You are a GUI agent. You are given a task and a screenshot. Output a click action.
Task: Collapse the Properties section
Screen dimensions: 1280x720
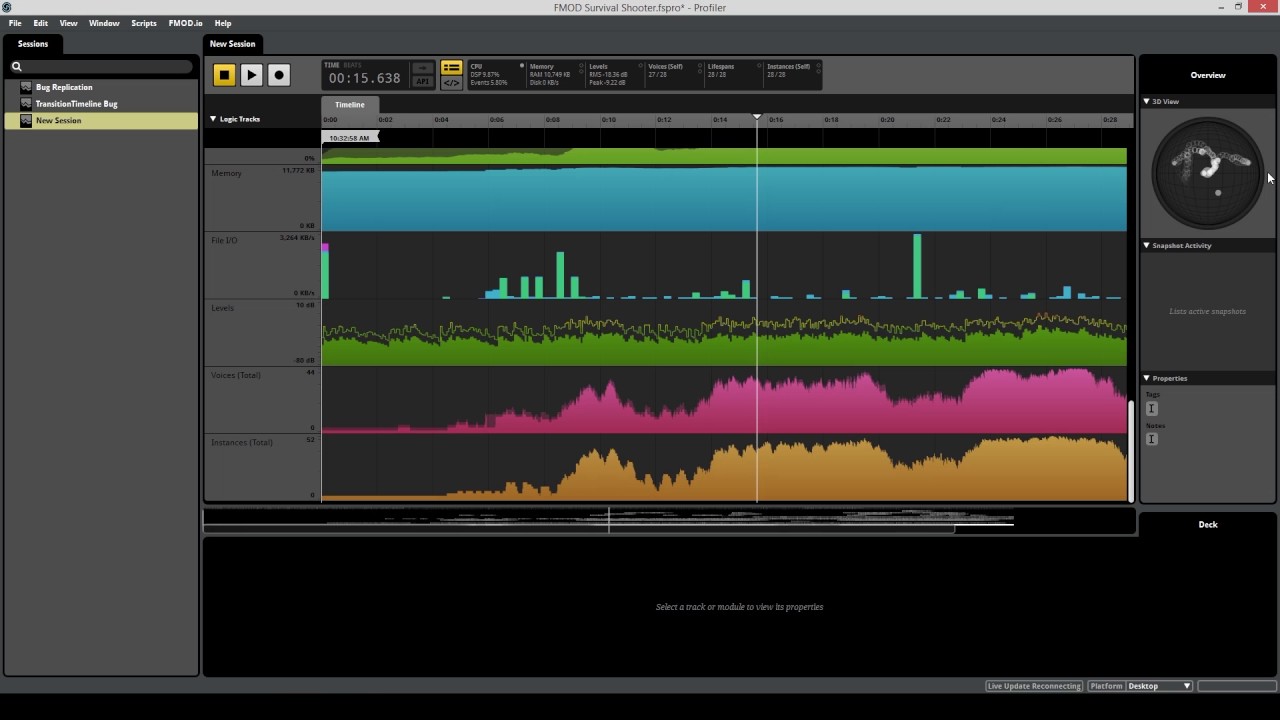[1147, 378]
